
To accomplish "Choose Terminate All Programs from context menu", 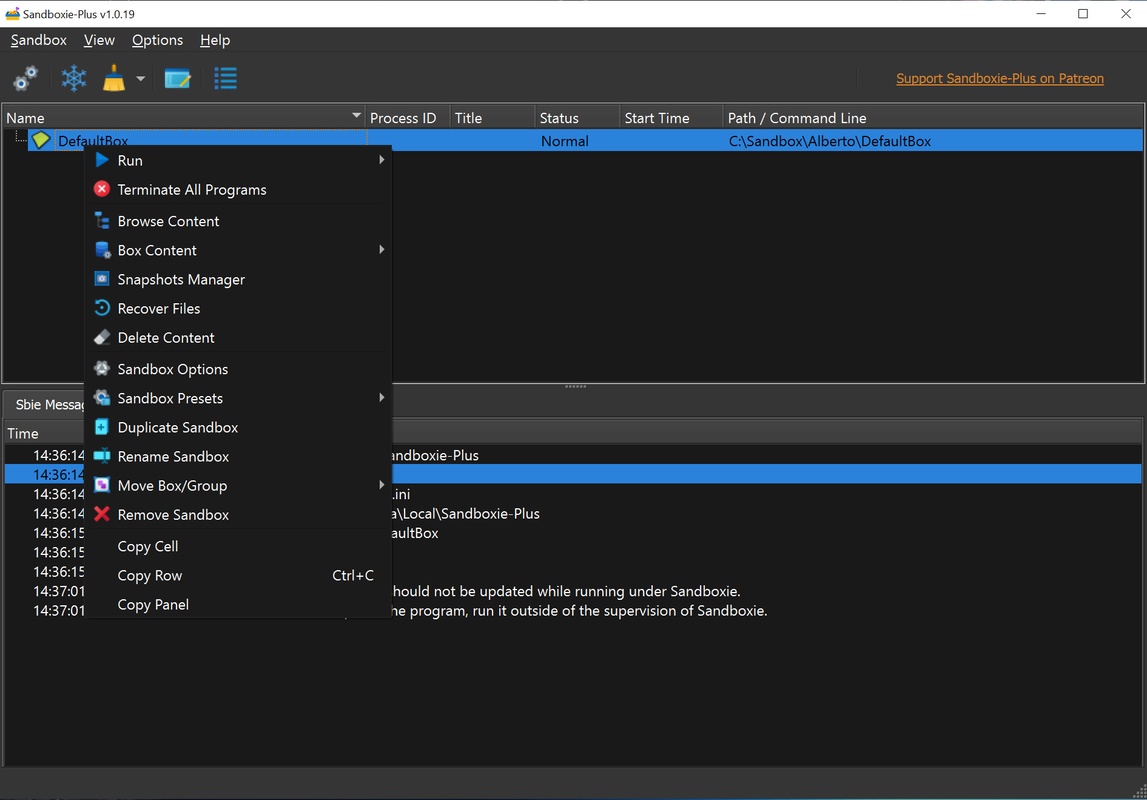I will pyautogui.click(x=191, y=190).
